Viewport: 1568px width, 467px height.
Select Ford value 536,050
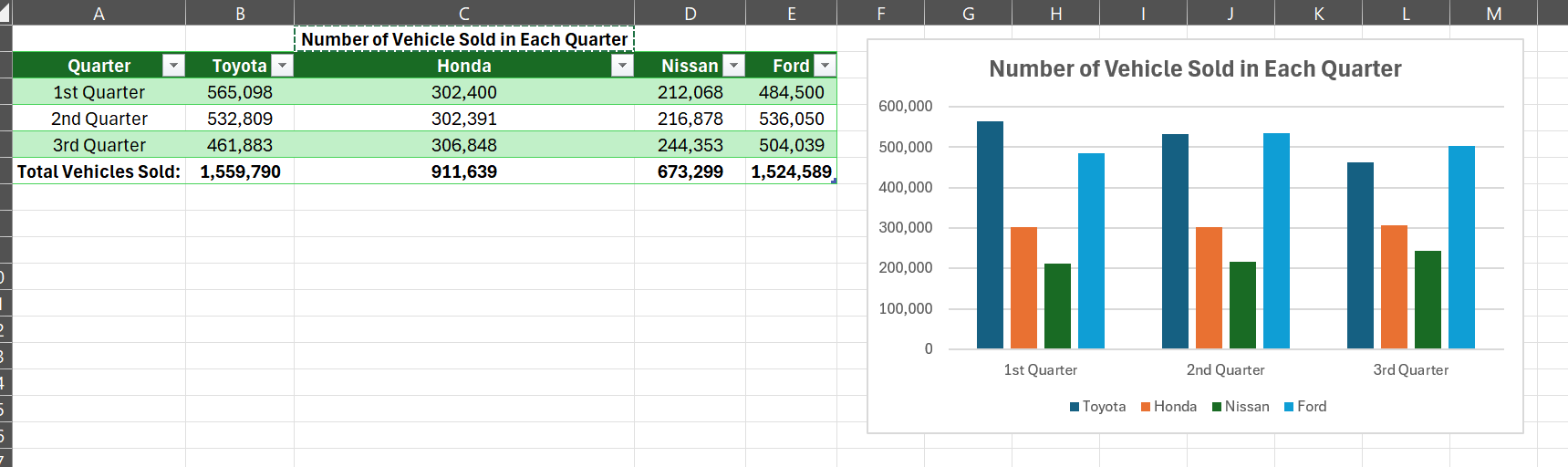[x=792, y=119]
